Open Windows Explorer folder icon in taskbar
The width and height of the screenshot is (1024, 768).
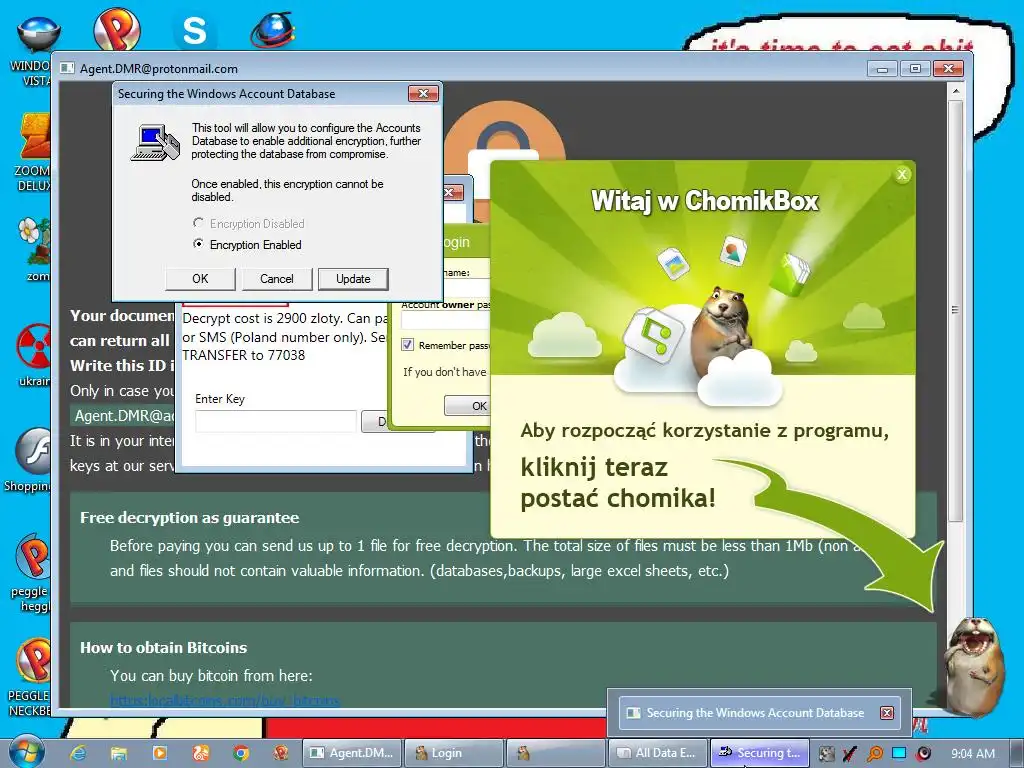pos(118,753)
